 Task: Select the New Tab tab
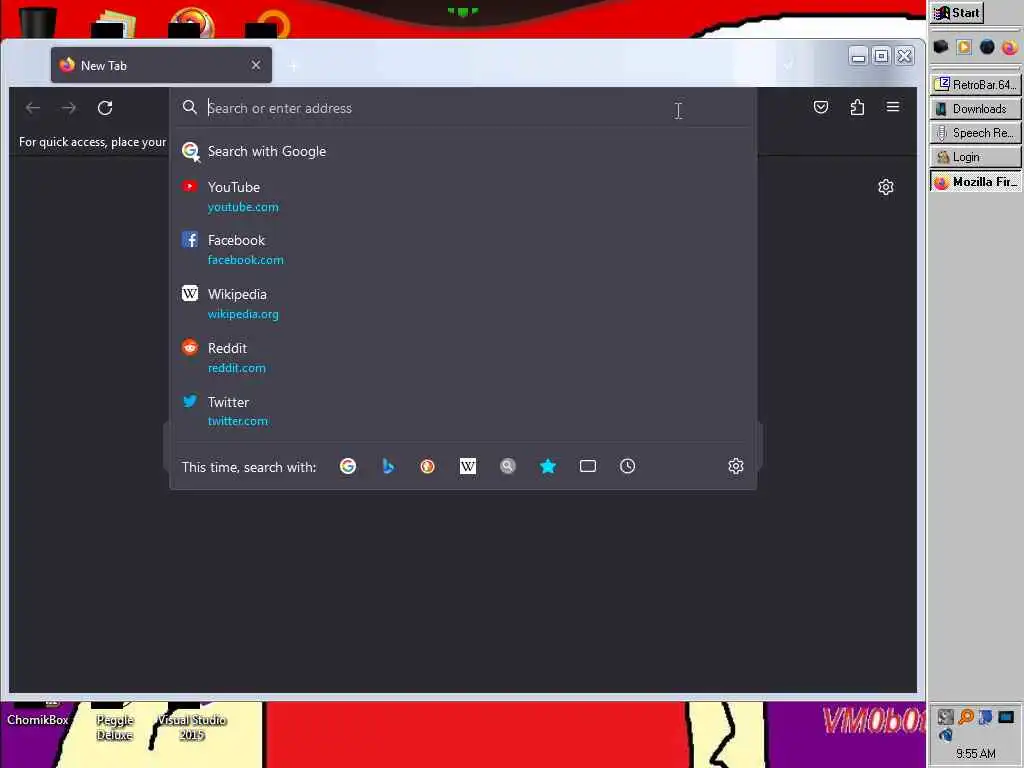point(161,65)
